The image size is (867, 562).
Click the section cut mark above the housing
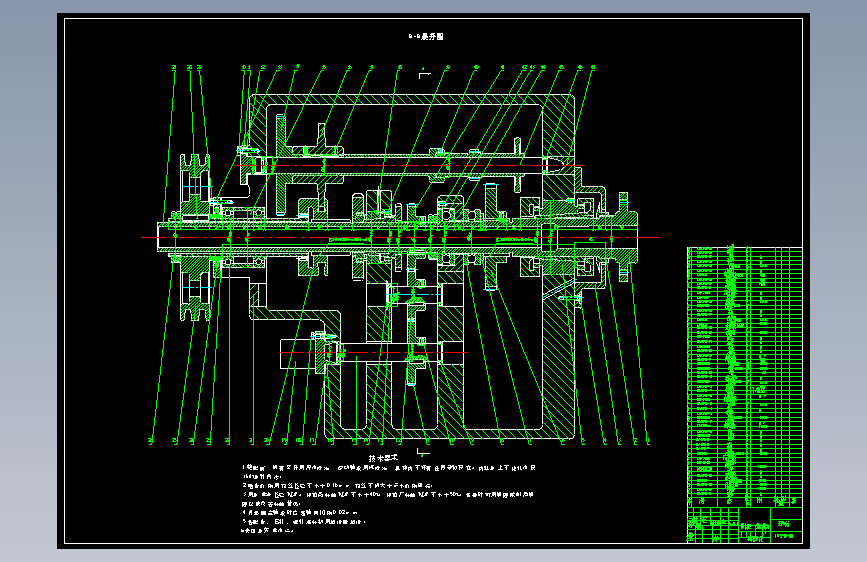pyautogui.click(x=424, y=74)
